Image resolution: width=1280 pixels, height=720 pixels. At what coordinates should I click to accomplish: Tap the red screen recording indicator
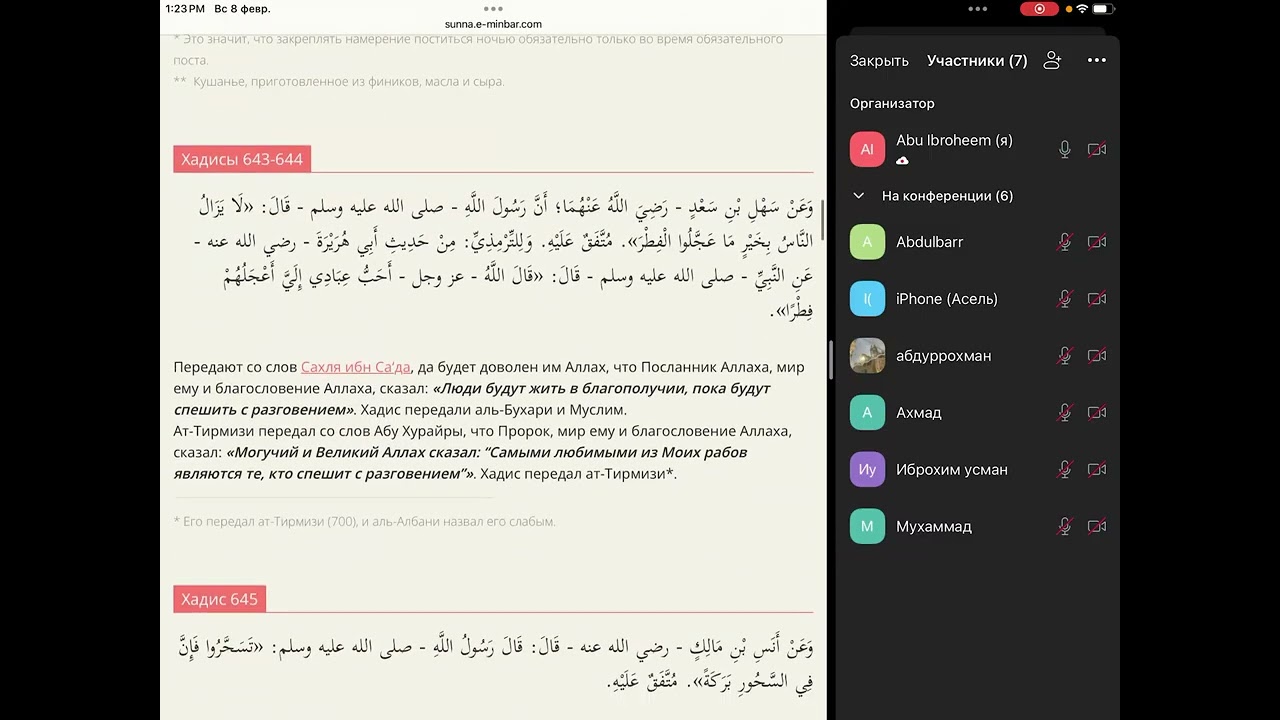click(1039, 9)
